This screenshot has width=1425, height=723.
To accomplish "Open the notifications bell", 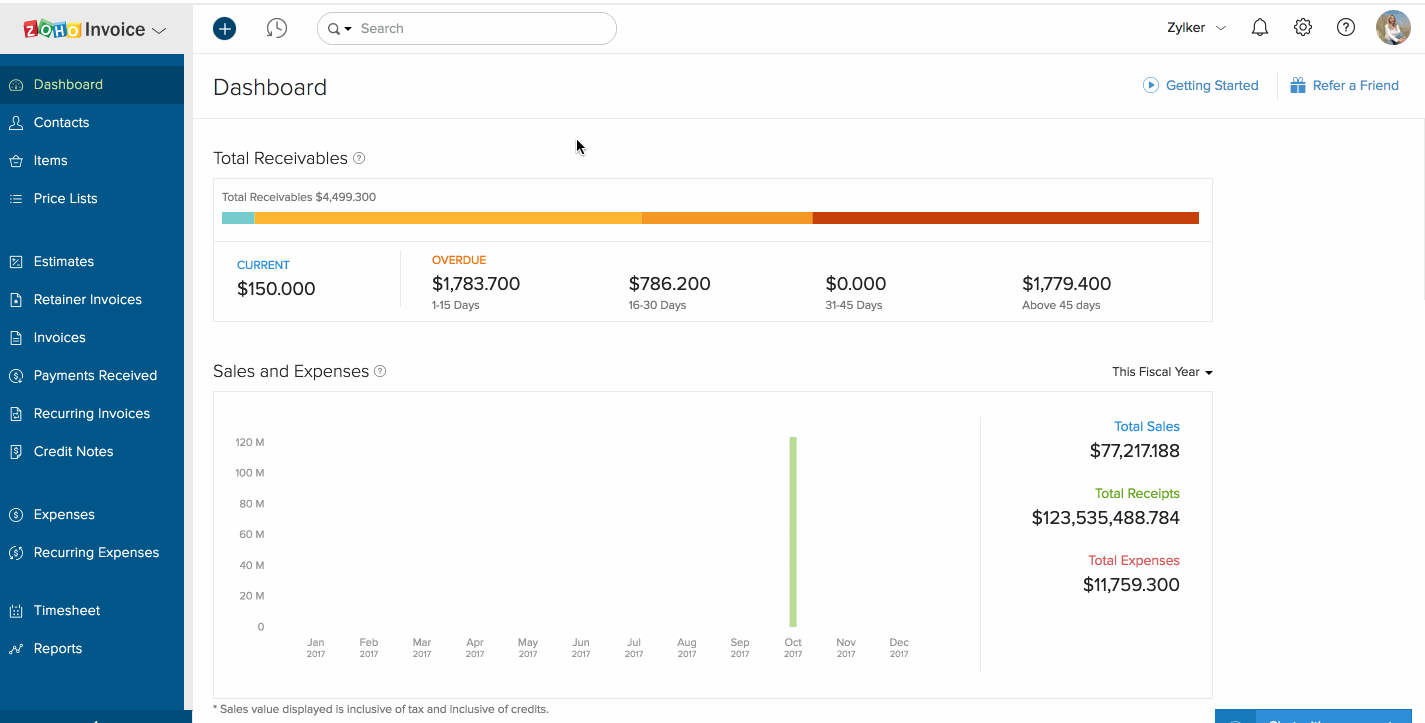I will pos(1260,28).
